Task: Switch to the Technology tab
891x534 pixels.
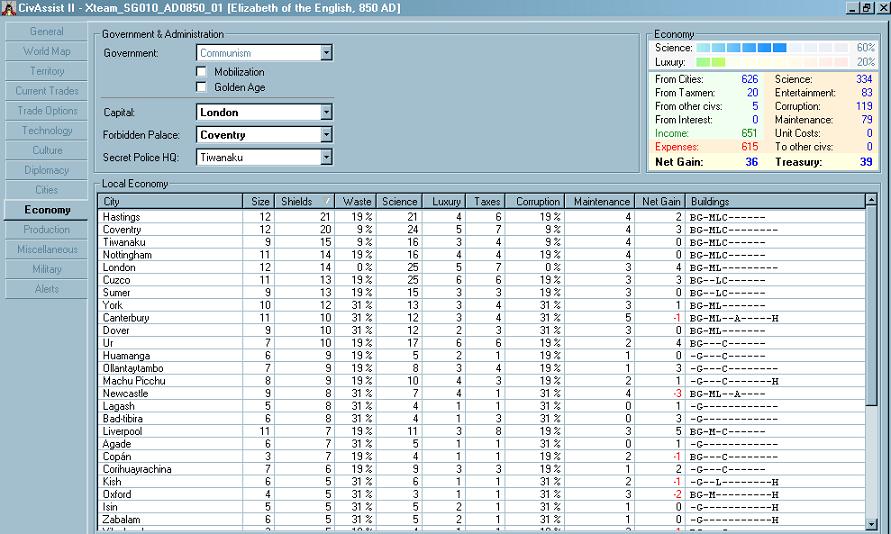Action: pyautogui.click(x=47, y=131)
